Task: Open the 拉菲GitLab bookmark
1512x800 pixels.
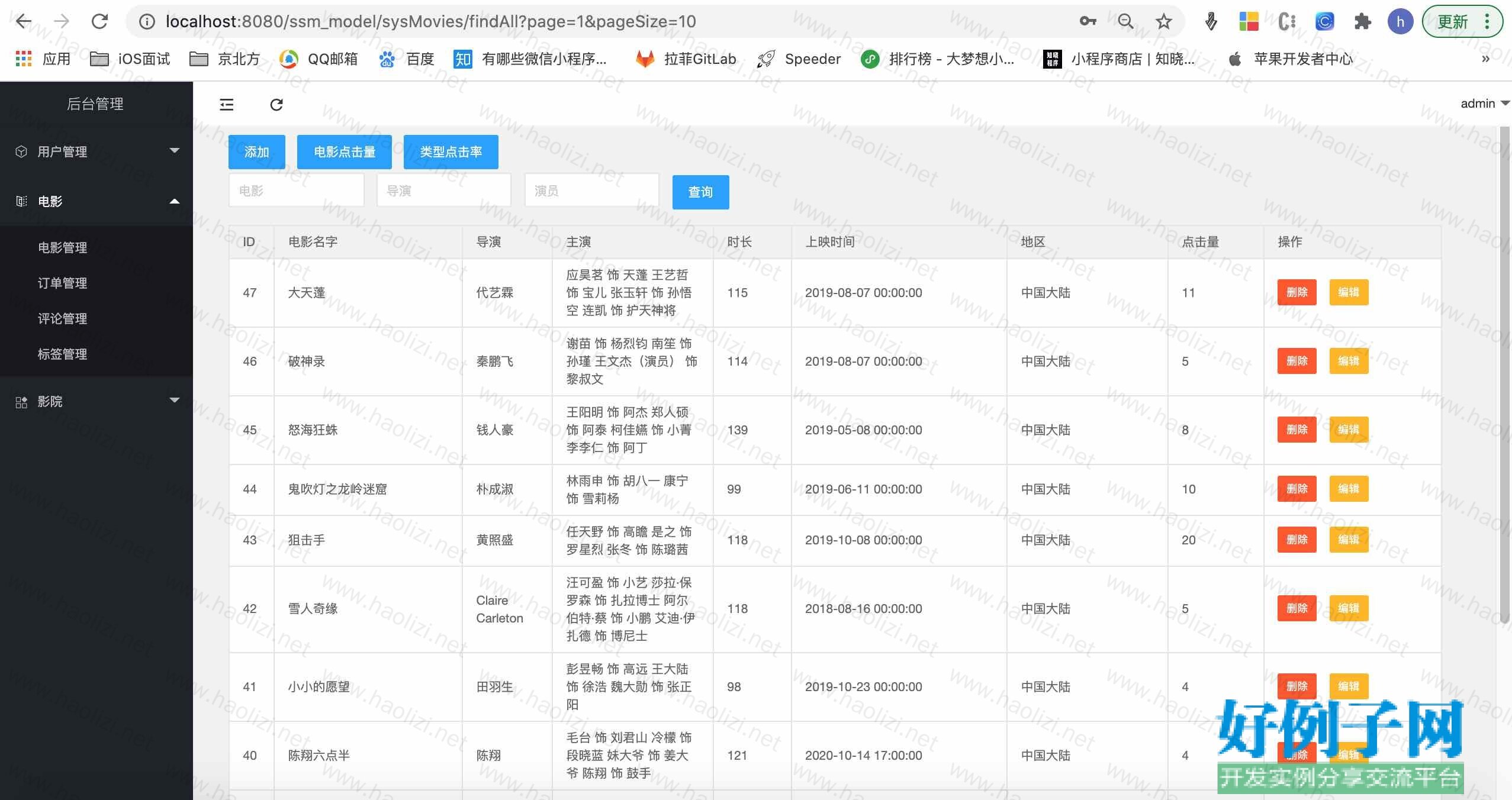Action: pos(687,59)
